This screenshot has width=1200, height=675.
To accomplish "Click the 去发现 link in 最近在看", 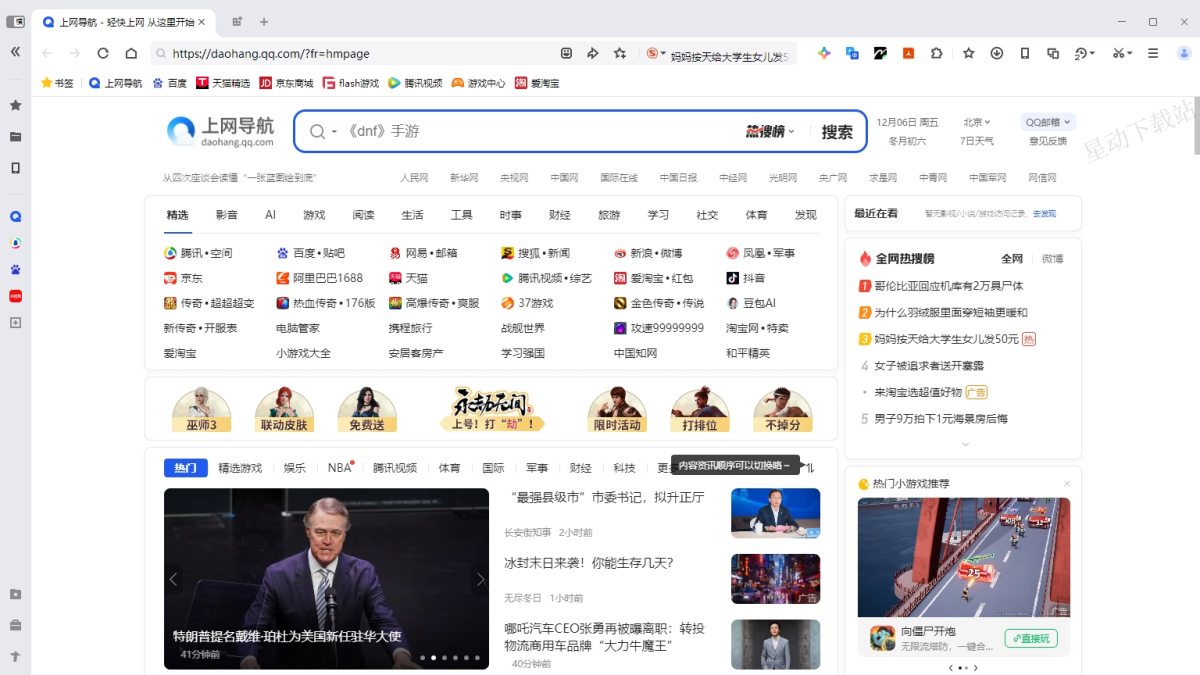I will pyautogui.click(x=1044, y=214).
